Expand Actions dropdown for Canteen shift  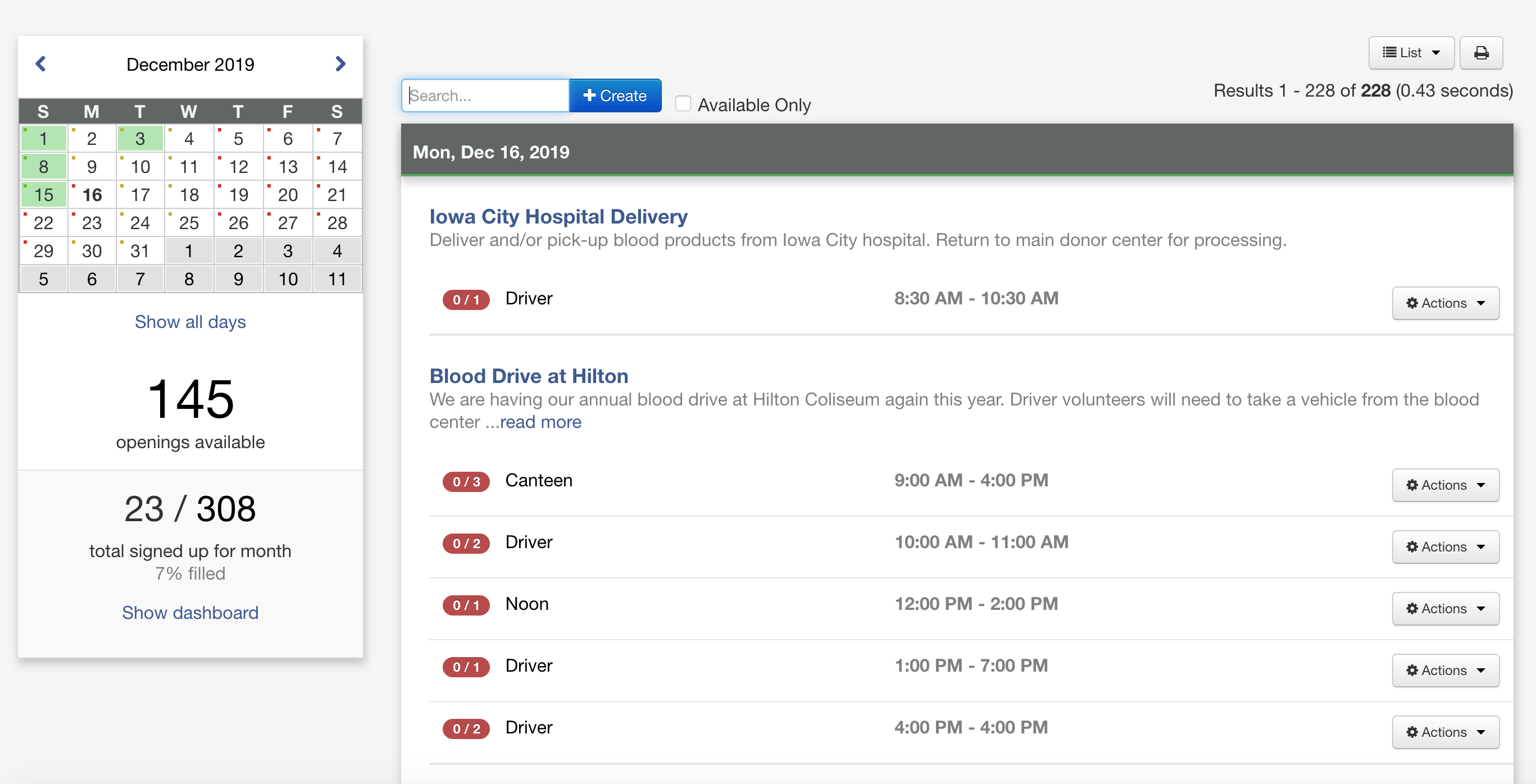(x=1445, y=485)
